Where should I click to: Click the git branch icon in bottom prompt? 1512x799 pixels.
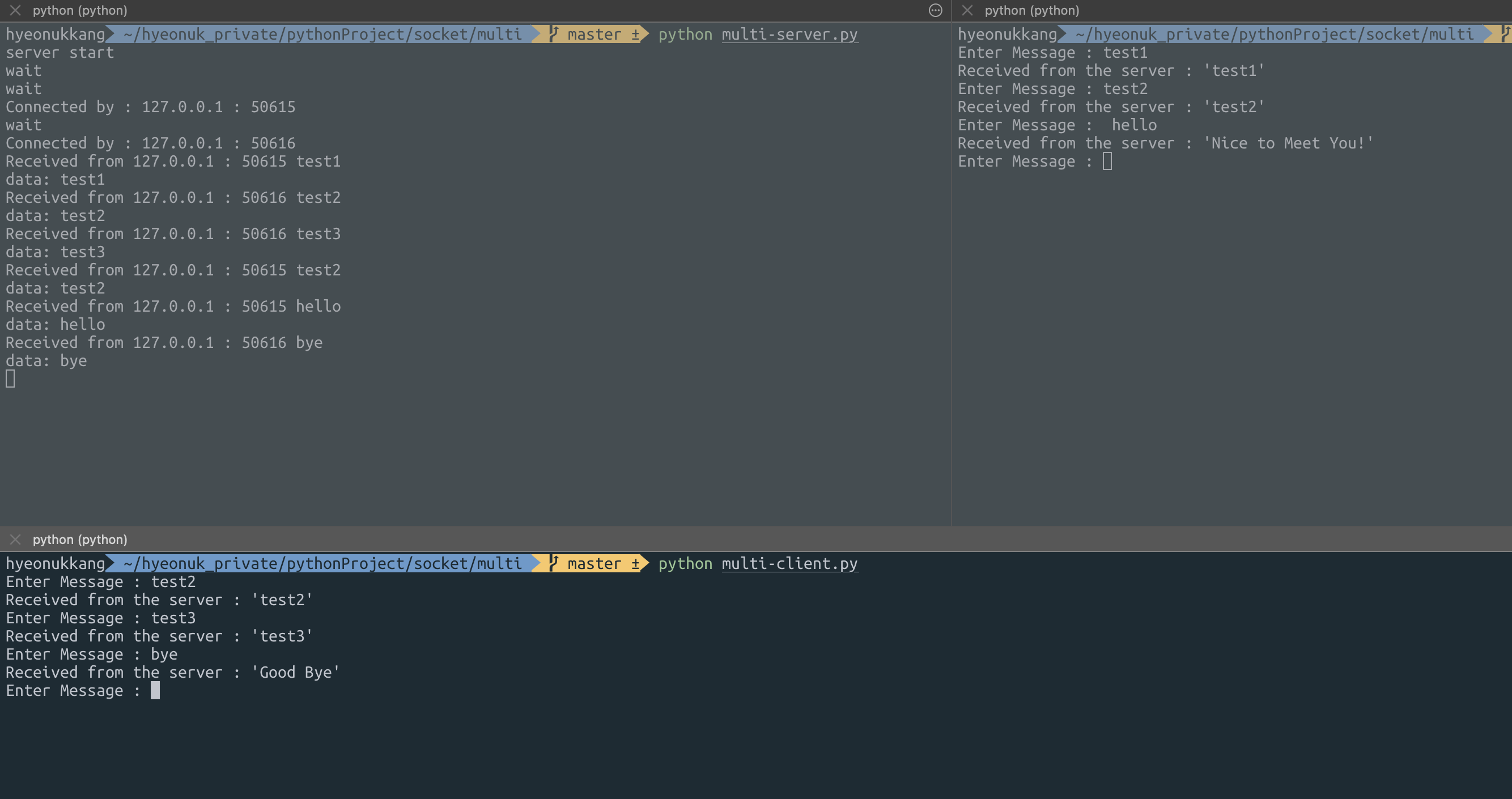[553, 564]
